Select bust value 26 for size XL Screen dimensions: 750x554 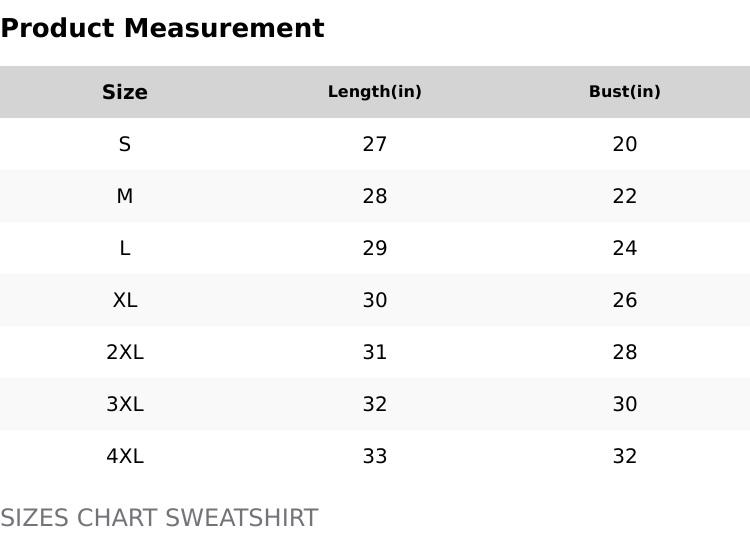625,300
